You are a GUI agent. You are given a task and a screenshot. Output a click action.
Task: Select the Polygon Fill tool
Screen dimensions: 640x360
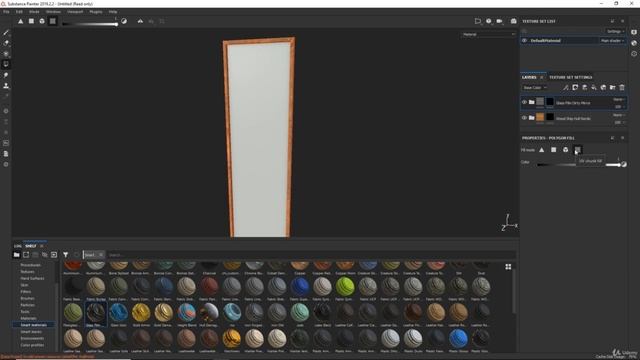(6, 64)
